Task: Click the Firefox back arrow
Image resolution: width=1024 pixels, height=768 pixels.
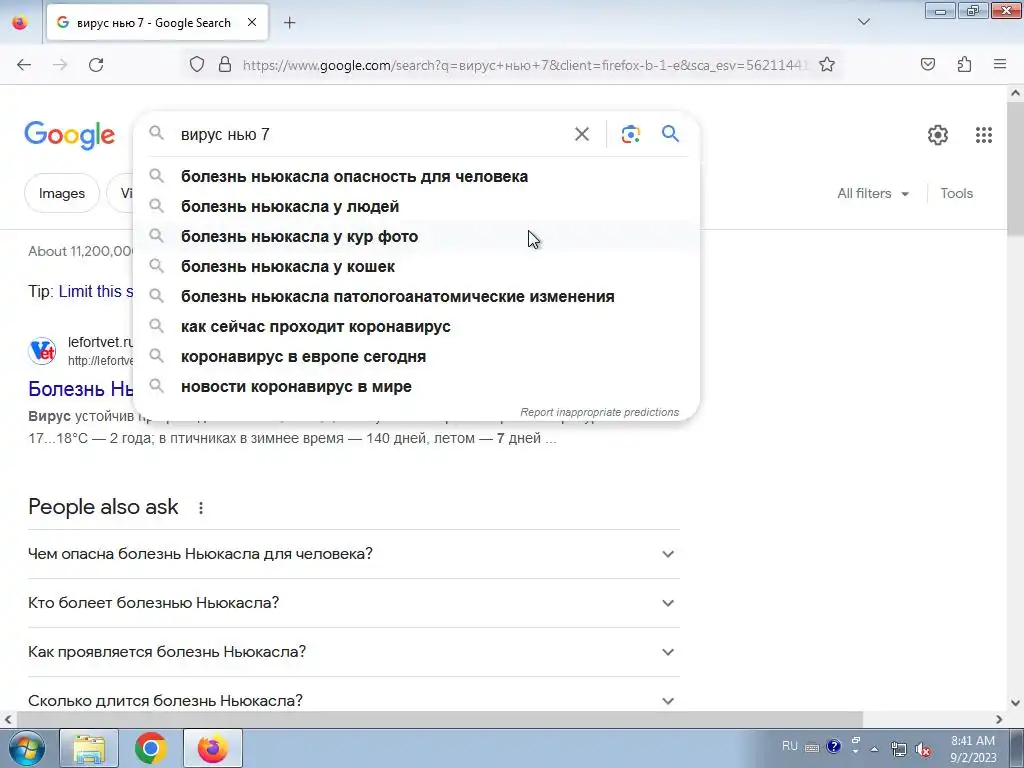Action: click(24, 65)
